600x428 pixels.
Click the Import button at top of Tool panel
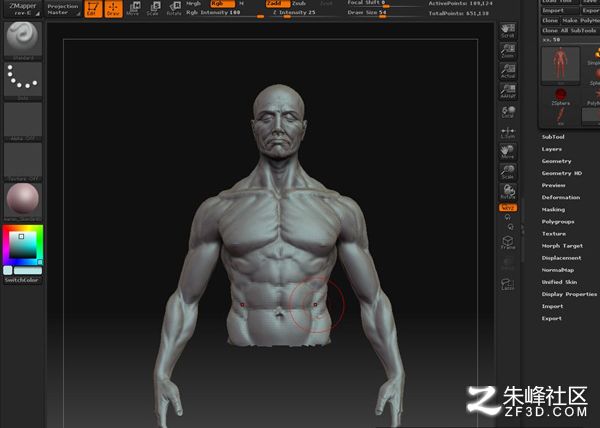559,11
